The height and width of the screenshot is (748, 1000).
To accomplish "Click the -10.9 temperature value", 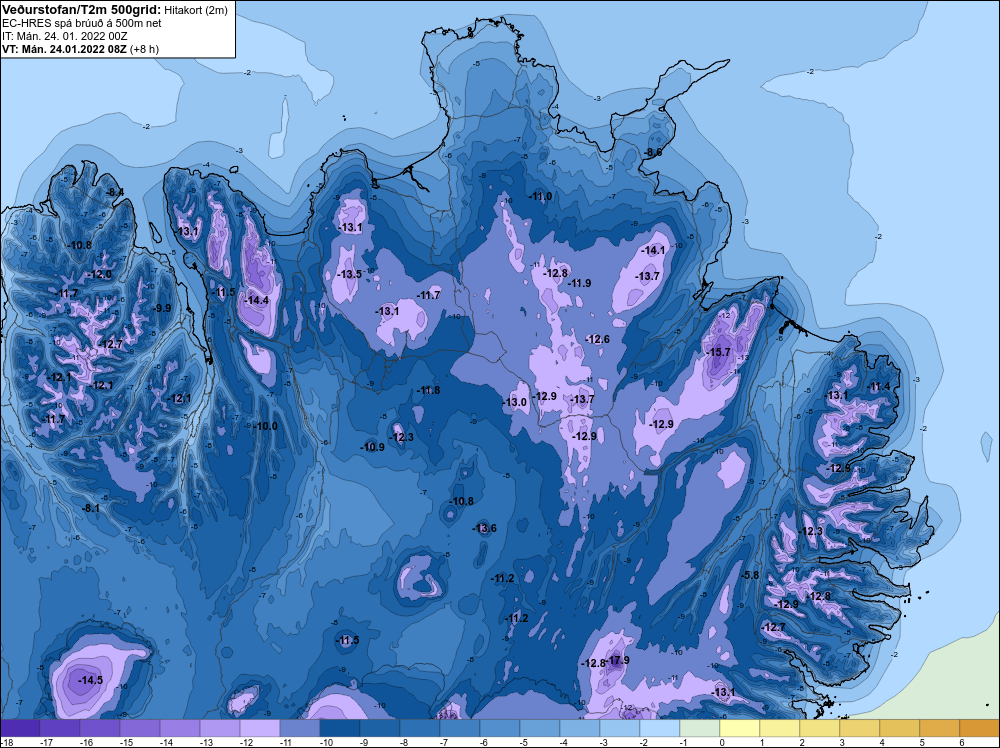I will pos(372,447).
